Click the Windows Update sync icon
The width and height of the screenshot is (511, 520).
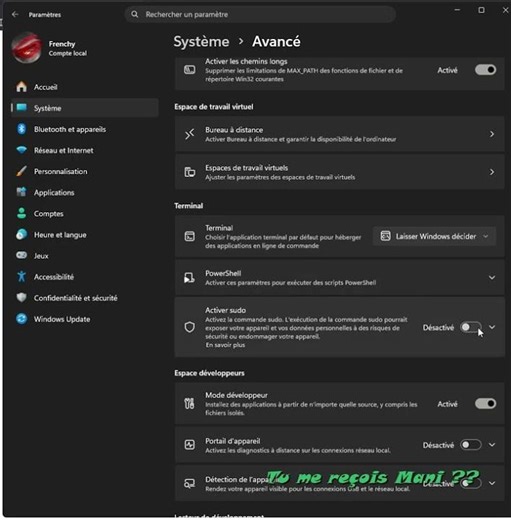point(22,319)
